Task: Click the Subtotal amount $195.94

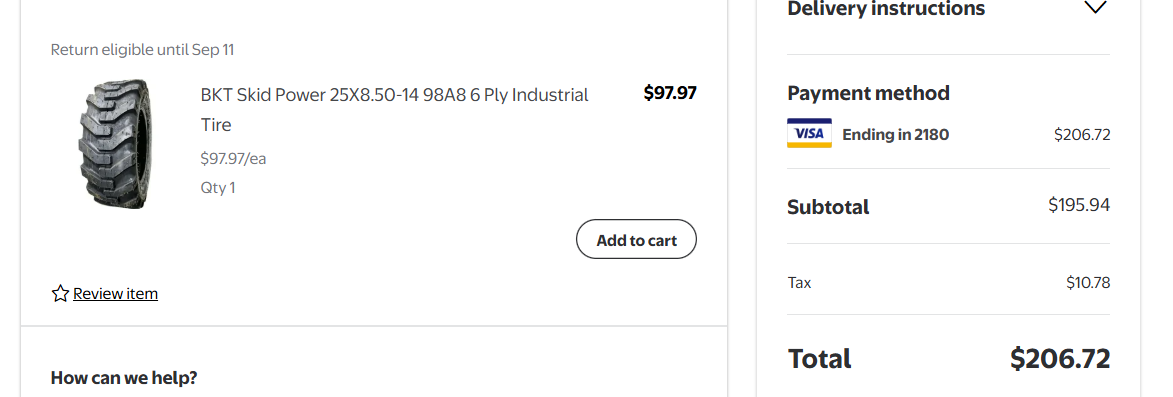Action: [x=1079, y=205]
